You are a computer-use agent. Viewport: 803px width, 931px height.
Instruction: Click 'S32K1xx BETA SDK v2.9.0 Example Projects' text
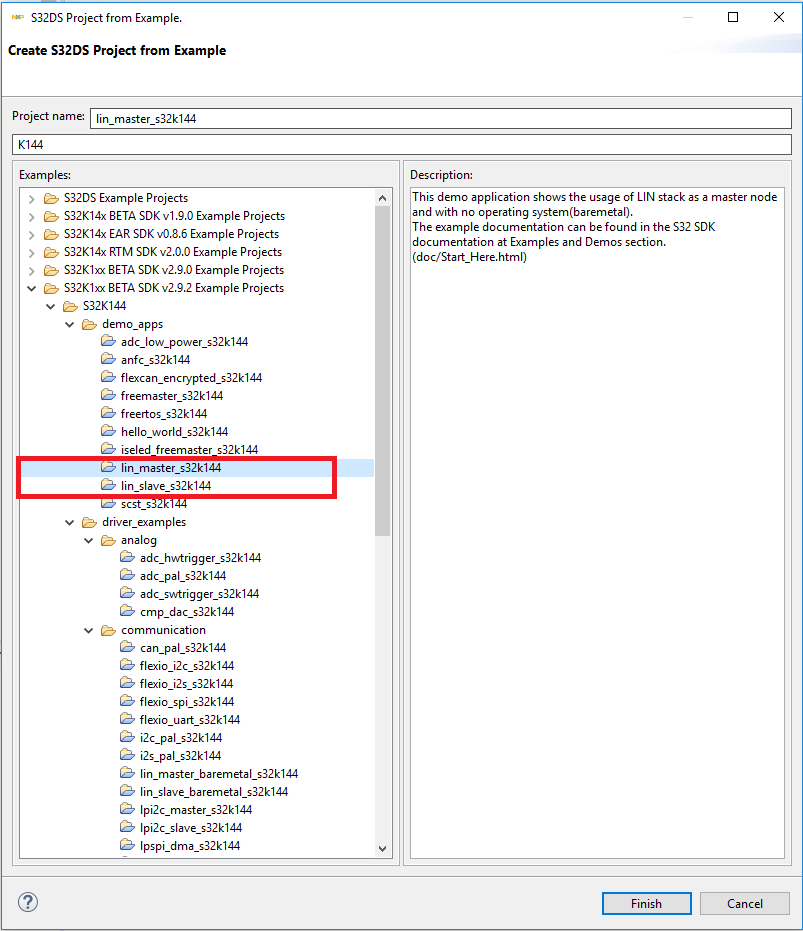[x=173, y=270]
